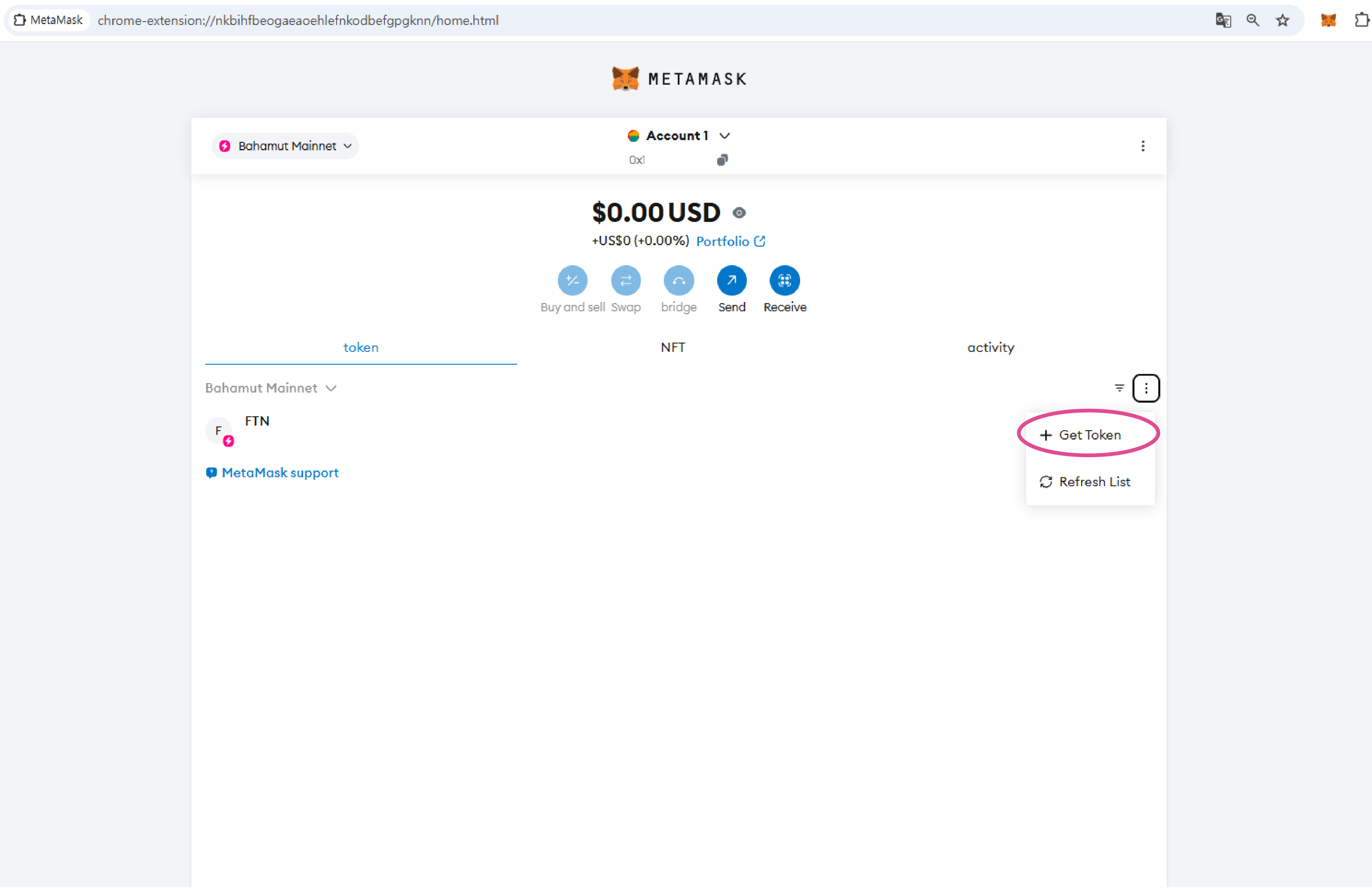Copy the account address icon

[x=722, y=160]
